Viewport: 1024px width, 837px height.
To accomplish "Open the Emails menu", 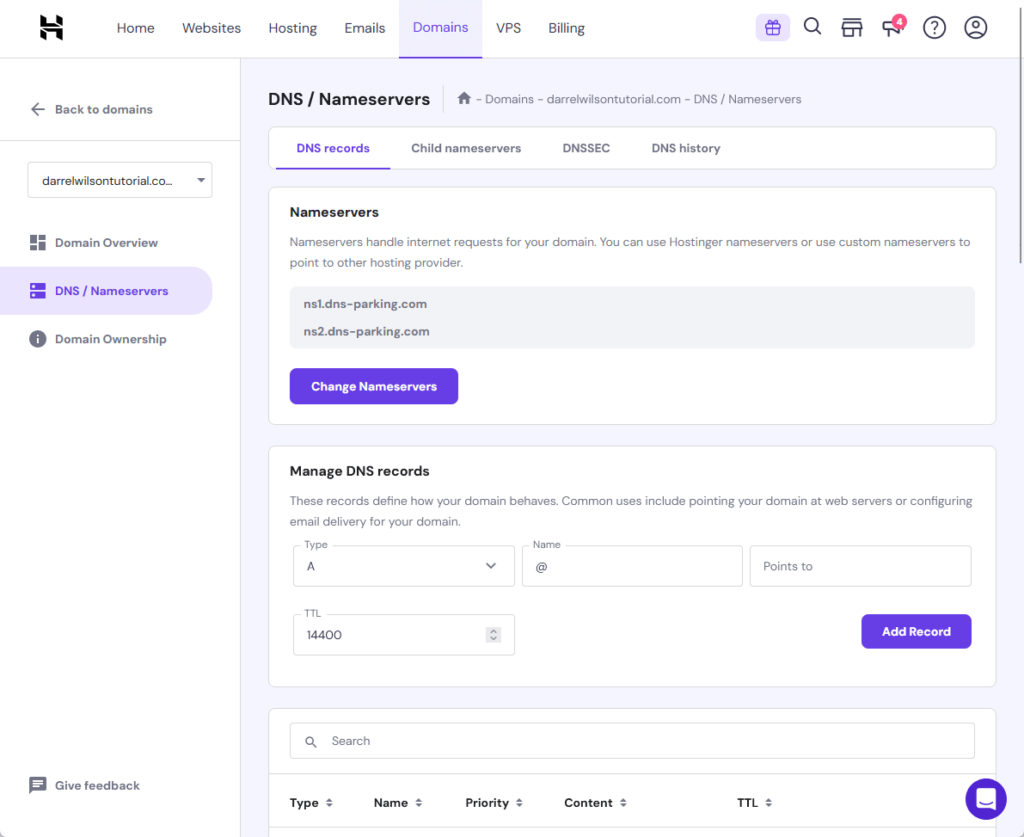I will pos(364,28).
